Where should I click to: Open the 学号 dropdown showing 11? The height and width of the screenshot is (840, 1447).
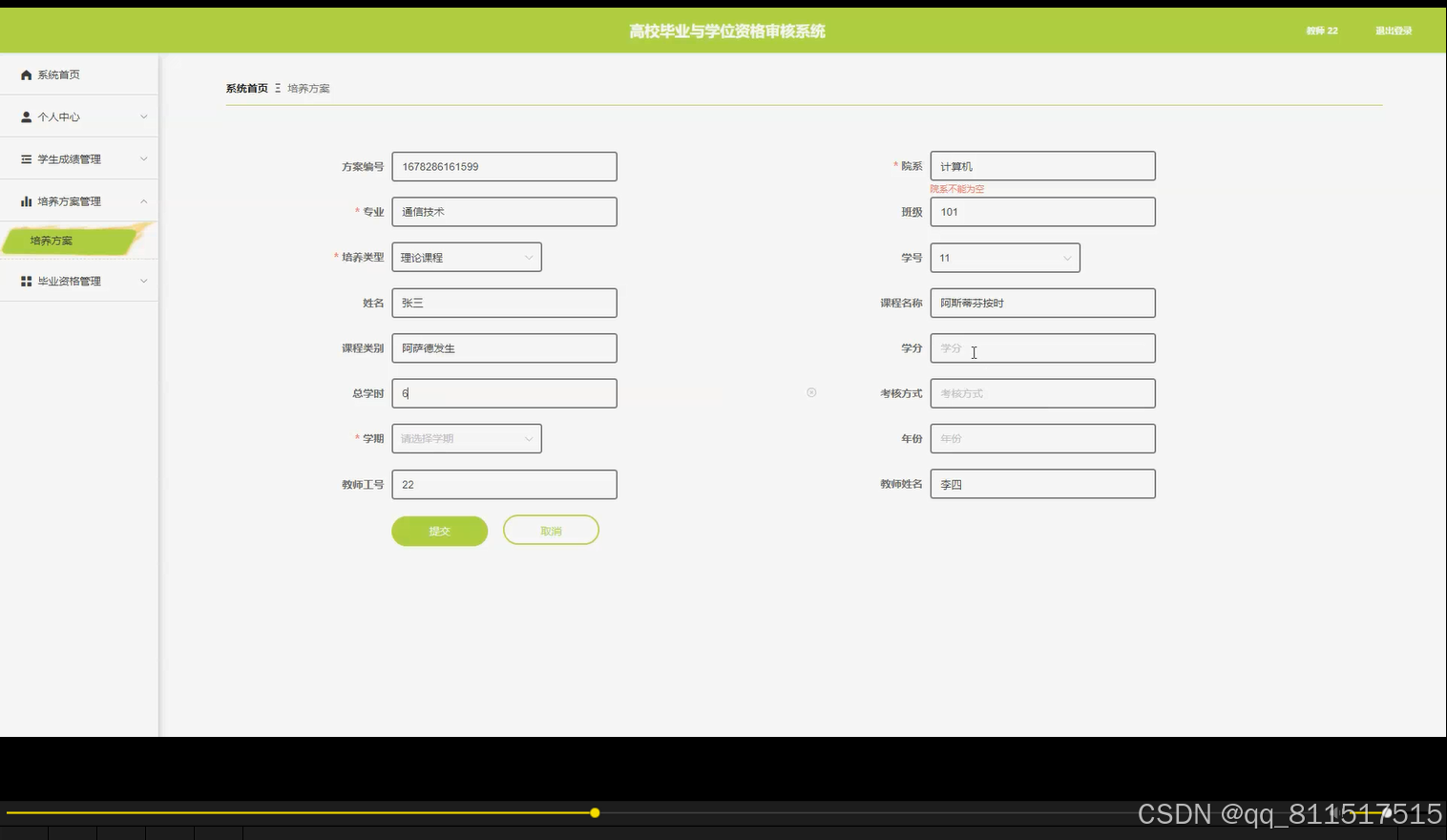[1005, 258]
